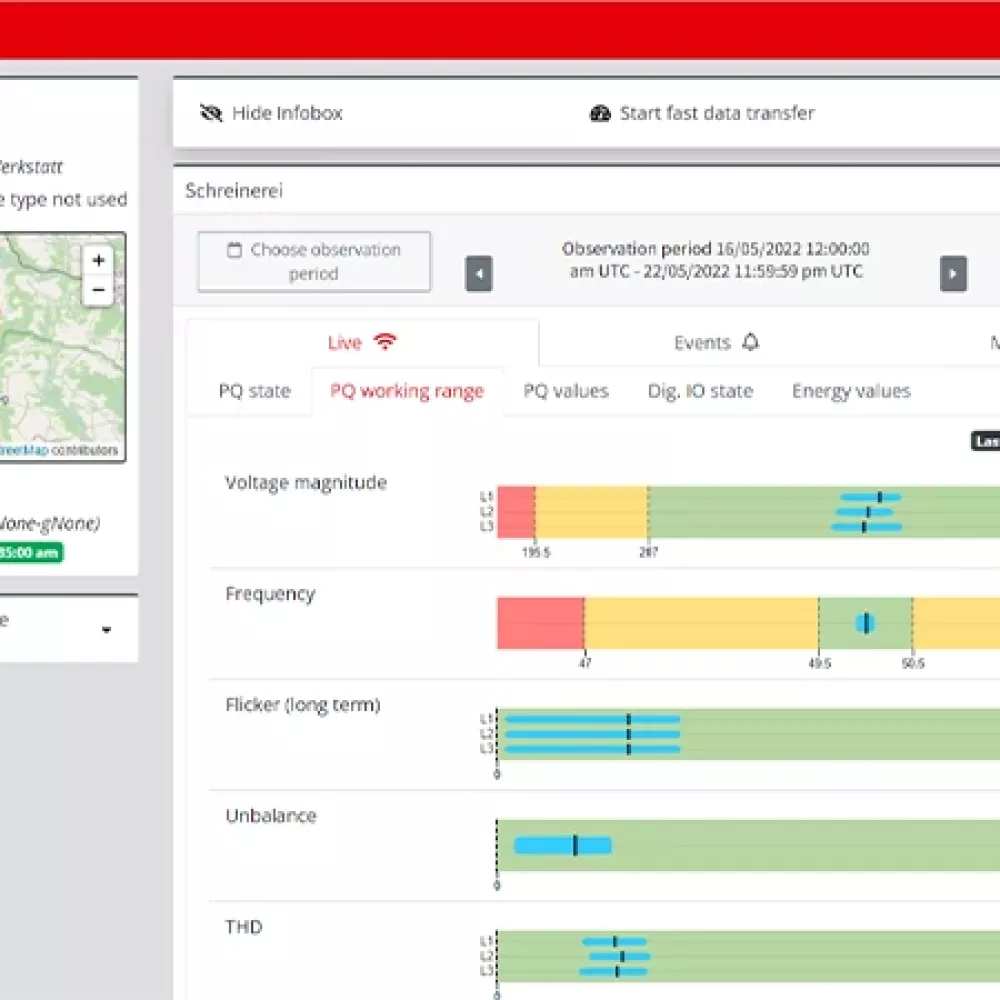Click the calendar icon on Choose observation period
Viewport: 1000px width, 1000px height.
coord(235,250)
